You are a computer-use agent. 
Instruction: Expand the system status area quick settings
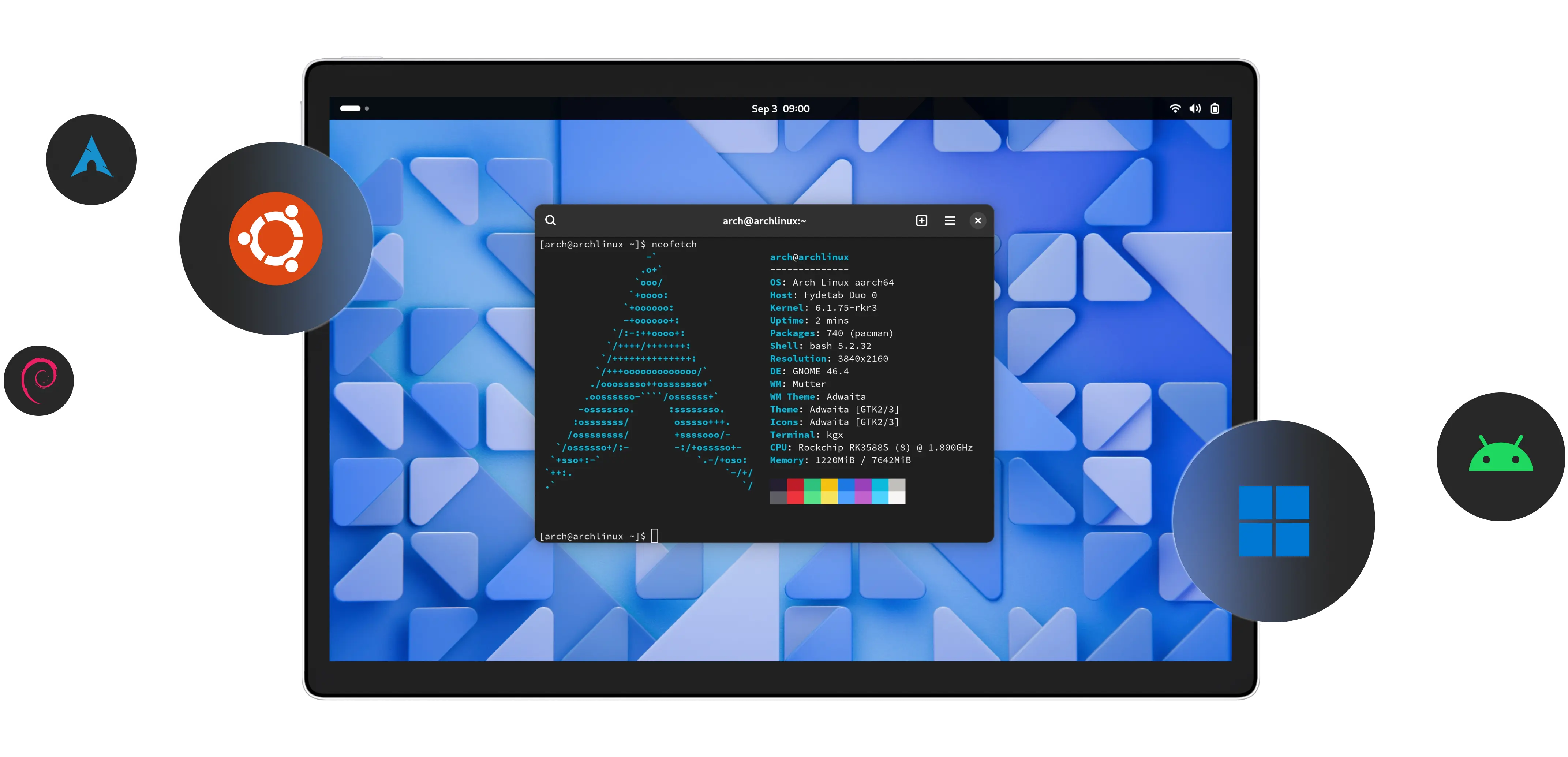click(1194, 108)
